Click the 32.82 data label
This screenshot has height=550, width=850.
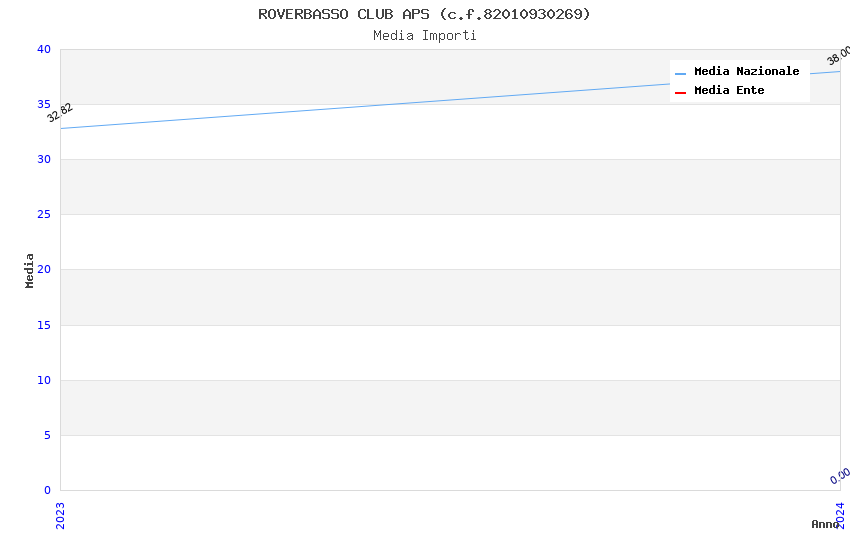(x=60, y=113)
